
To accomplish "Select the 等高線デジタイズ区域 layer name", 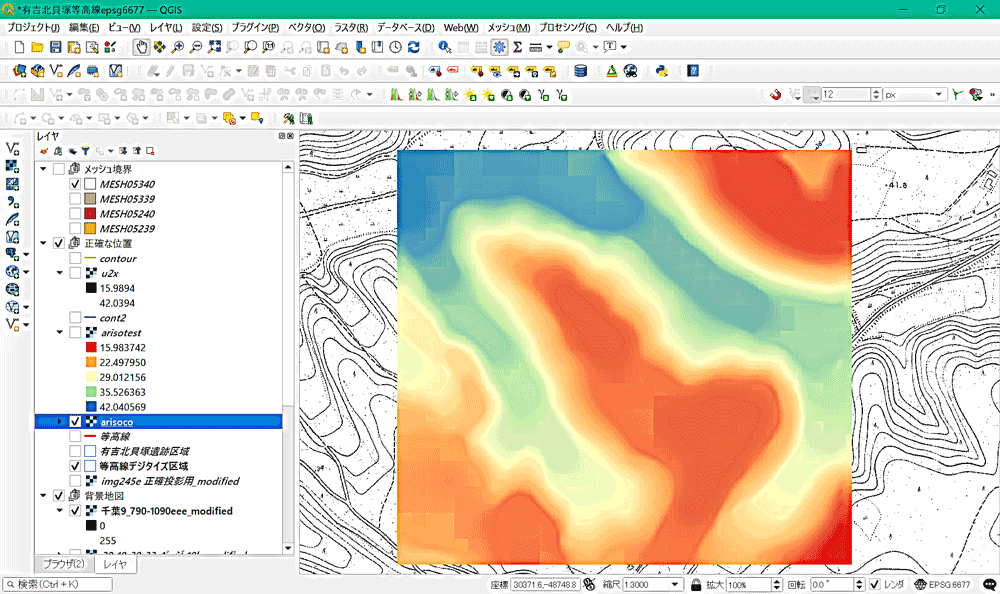I will (143, 466).
